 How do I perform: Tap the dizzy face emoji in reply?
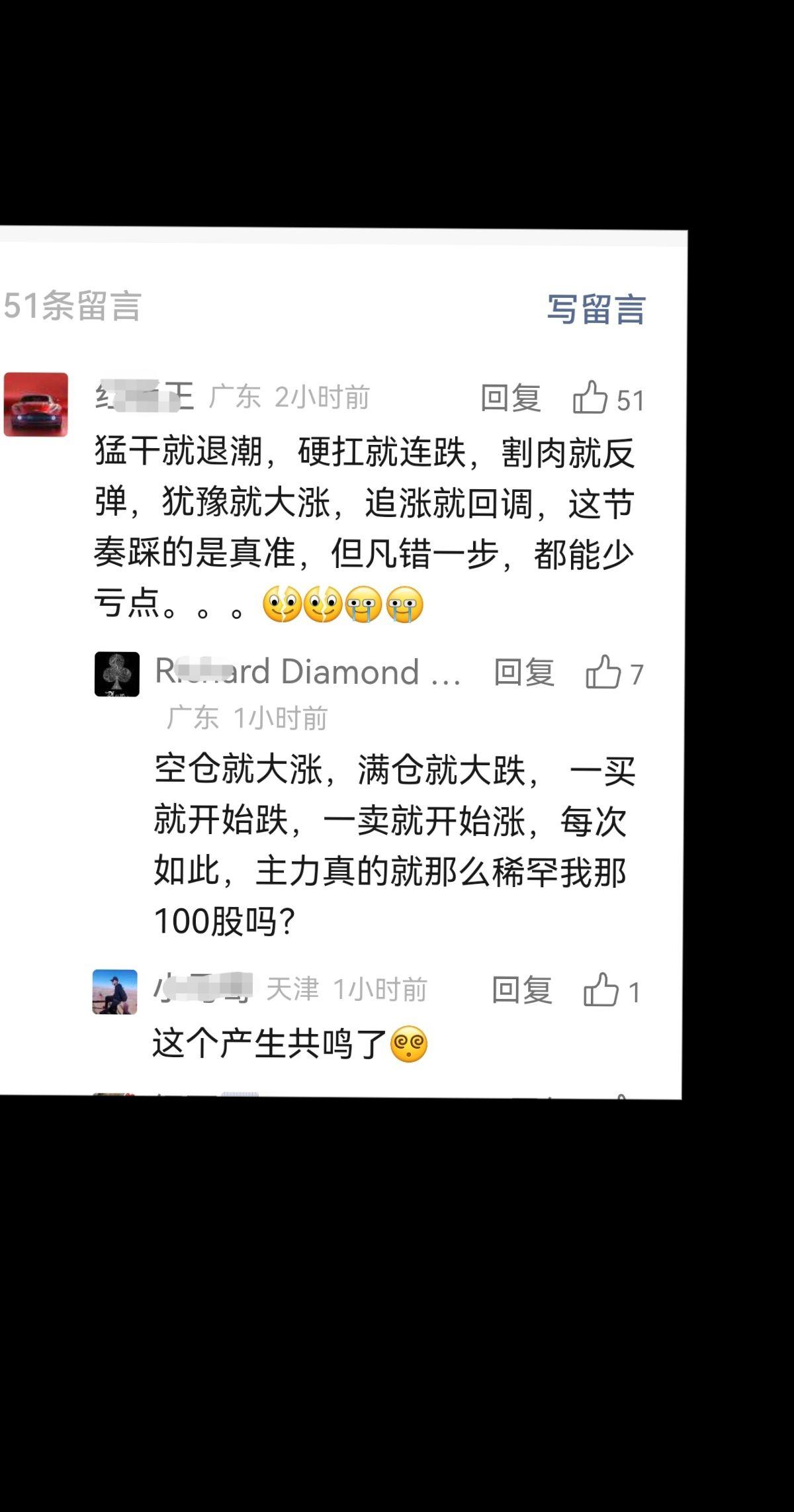[x=410, y=1045]
